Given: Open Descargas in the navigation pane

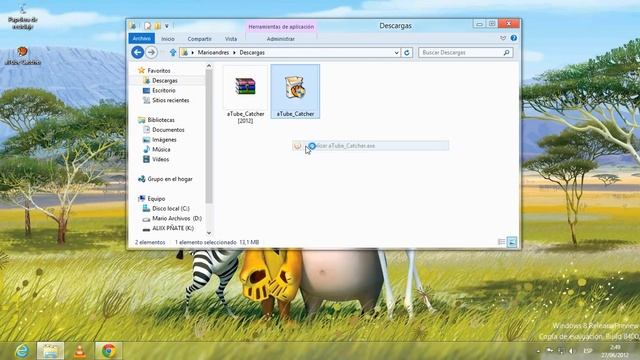Looking at the screenshot, I should [165, 80].
